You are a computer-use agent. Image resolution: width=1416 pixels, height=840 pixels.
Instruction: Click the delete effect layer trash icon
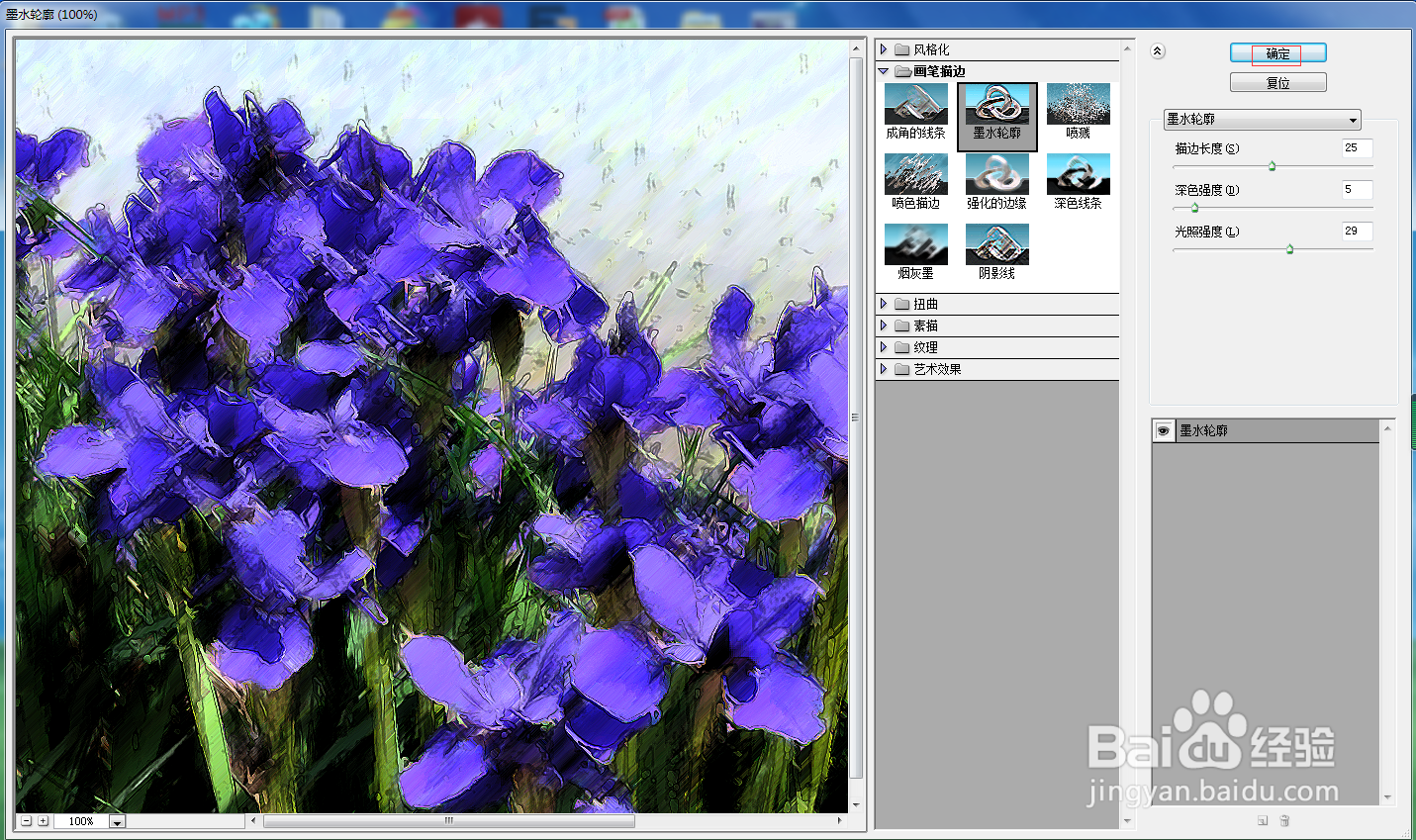(1284, 820)
